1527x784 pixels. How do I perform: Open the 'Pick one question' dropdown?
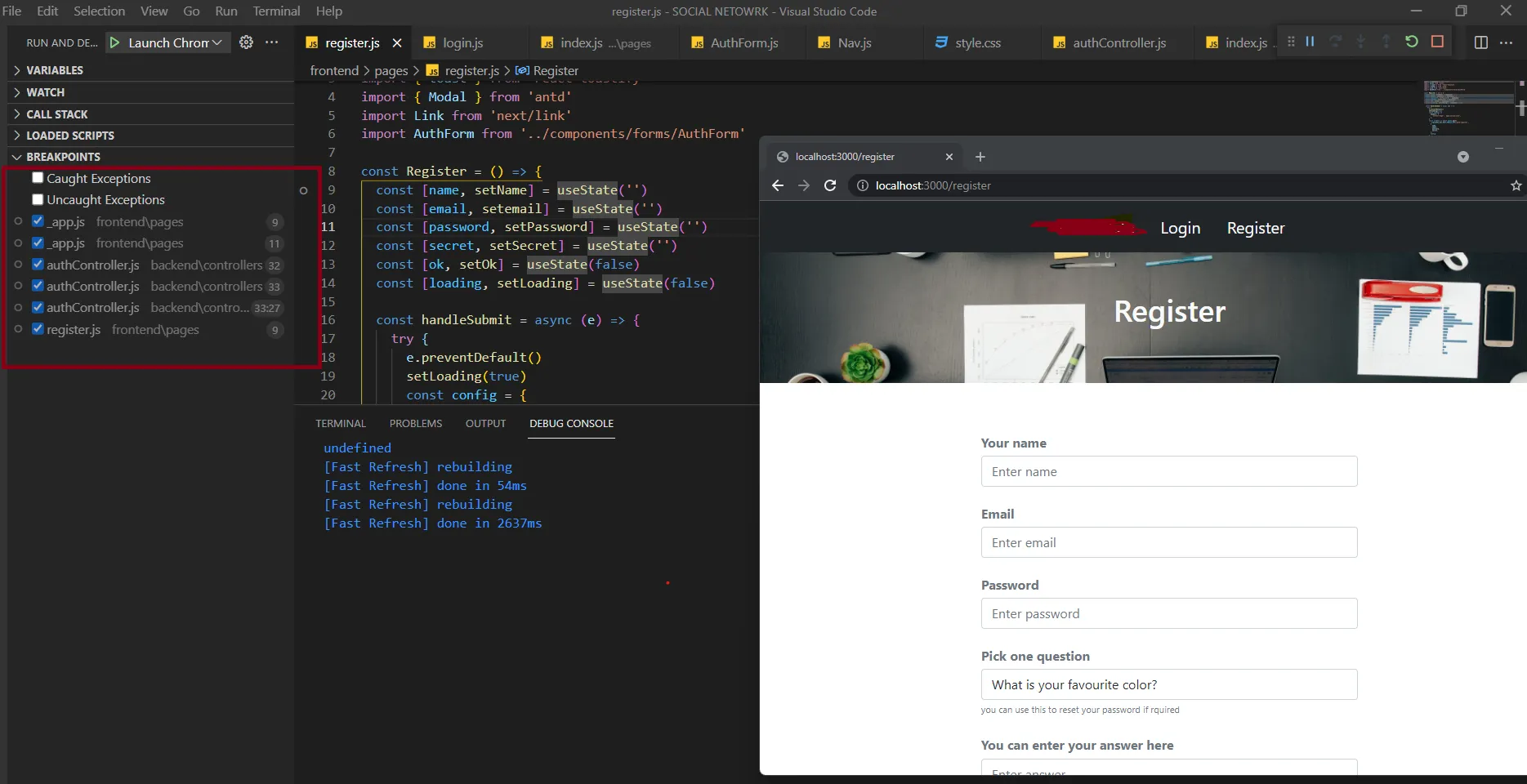coord(1169,684)
